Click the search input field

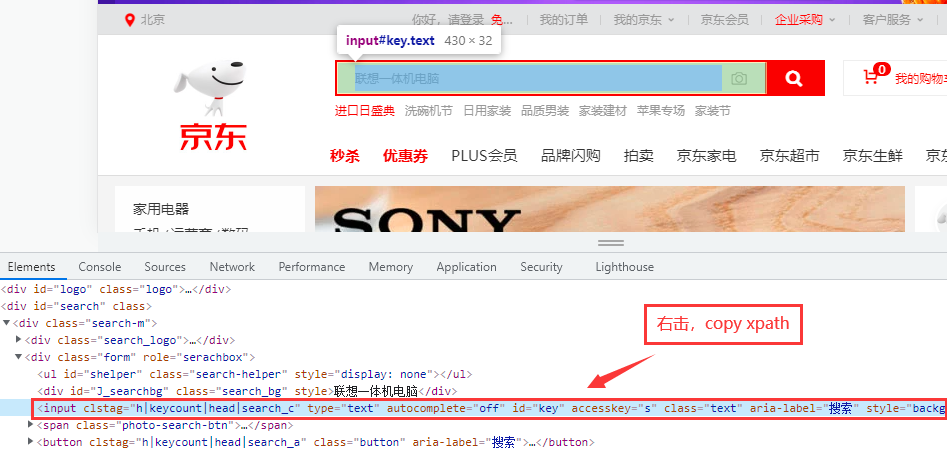(x=551, y=78)
